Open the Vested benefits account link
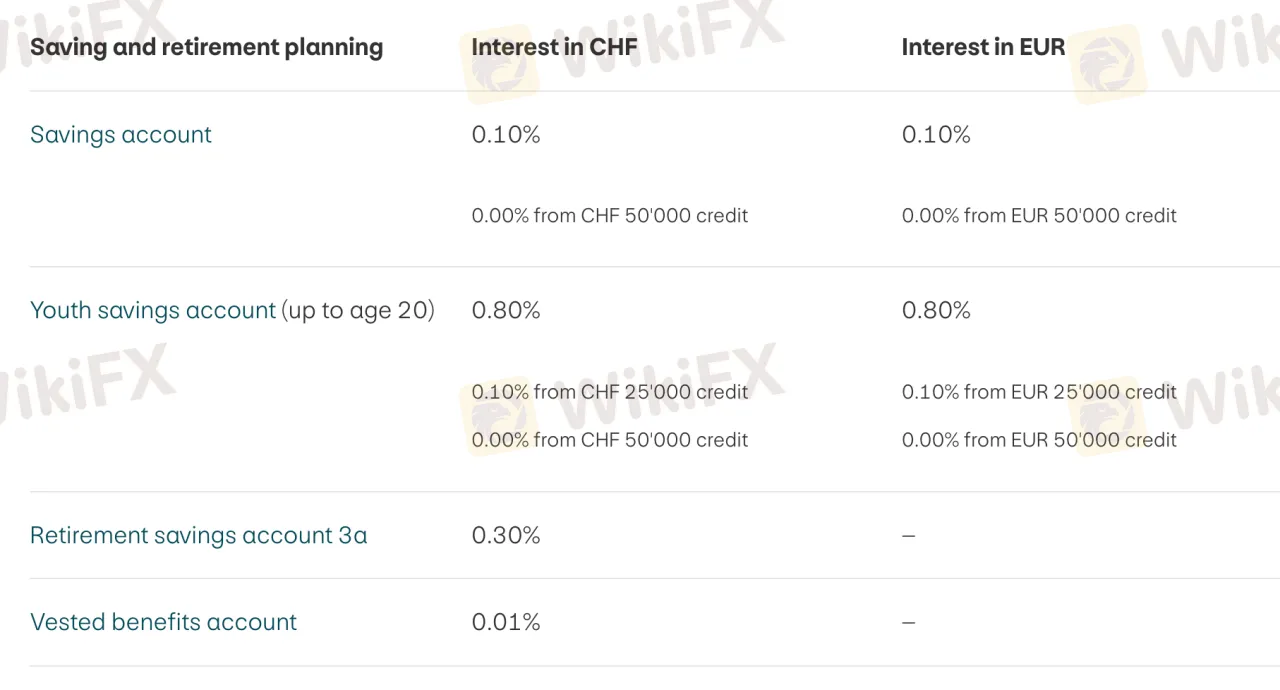Screen dimensions: 1280x690 163,622
